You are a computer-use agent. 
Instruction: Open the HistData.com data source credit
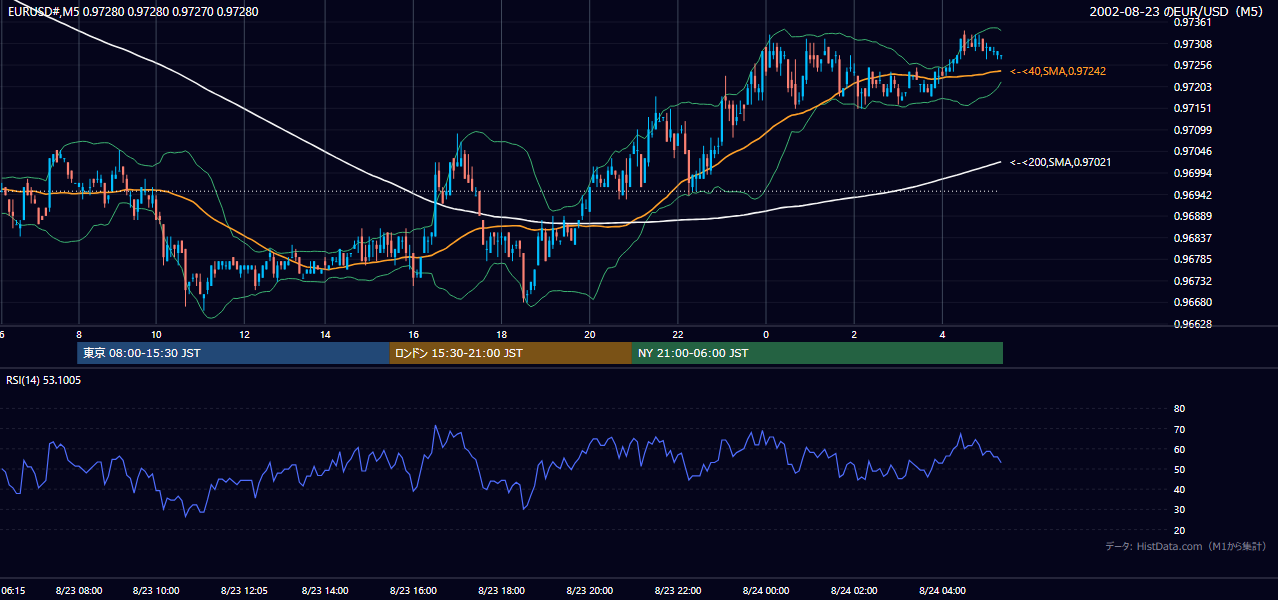tap(1185, 546)
